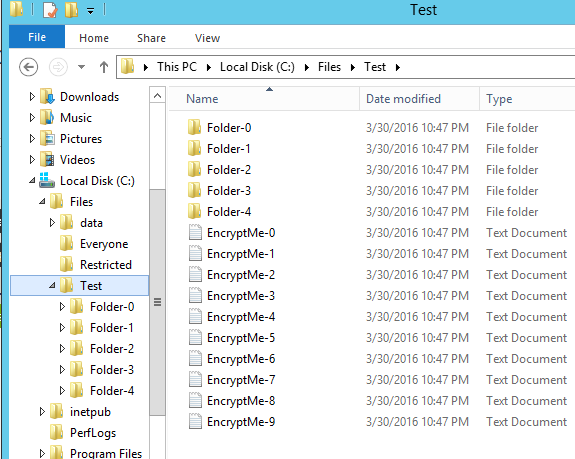Click the Up one level arrow
This screenshot has height=459, width=575.
point(104,67)
